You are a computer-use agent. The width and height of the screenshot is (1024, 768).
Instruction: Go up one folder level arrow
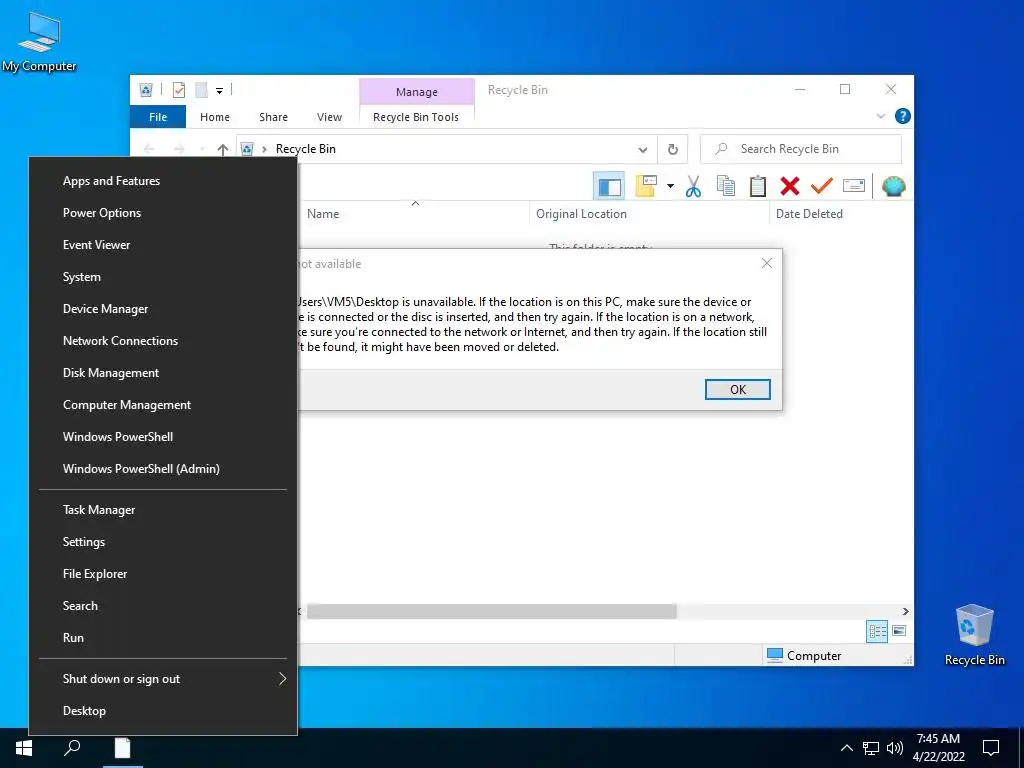tap(223, 150)
